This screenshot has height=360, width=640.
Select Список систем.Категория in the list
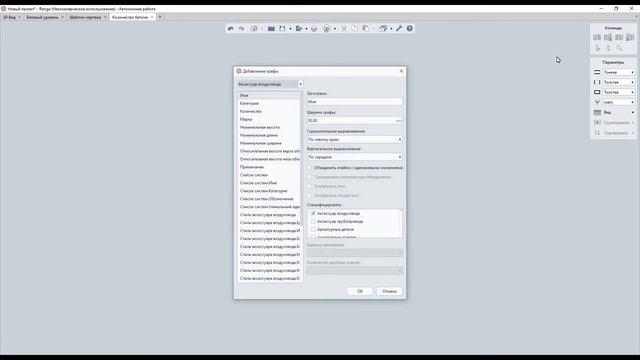(x=269, y=191)
